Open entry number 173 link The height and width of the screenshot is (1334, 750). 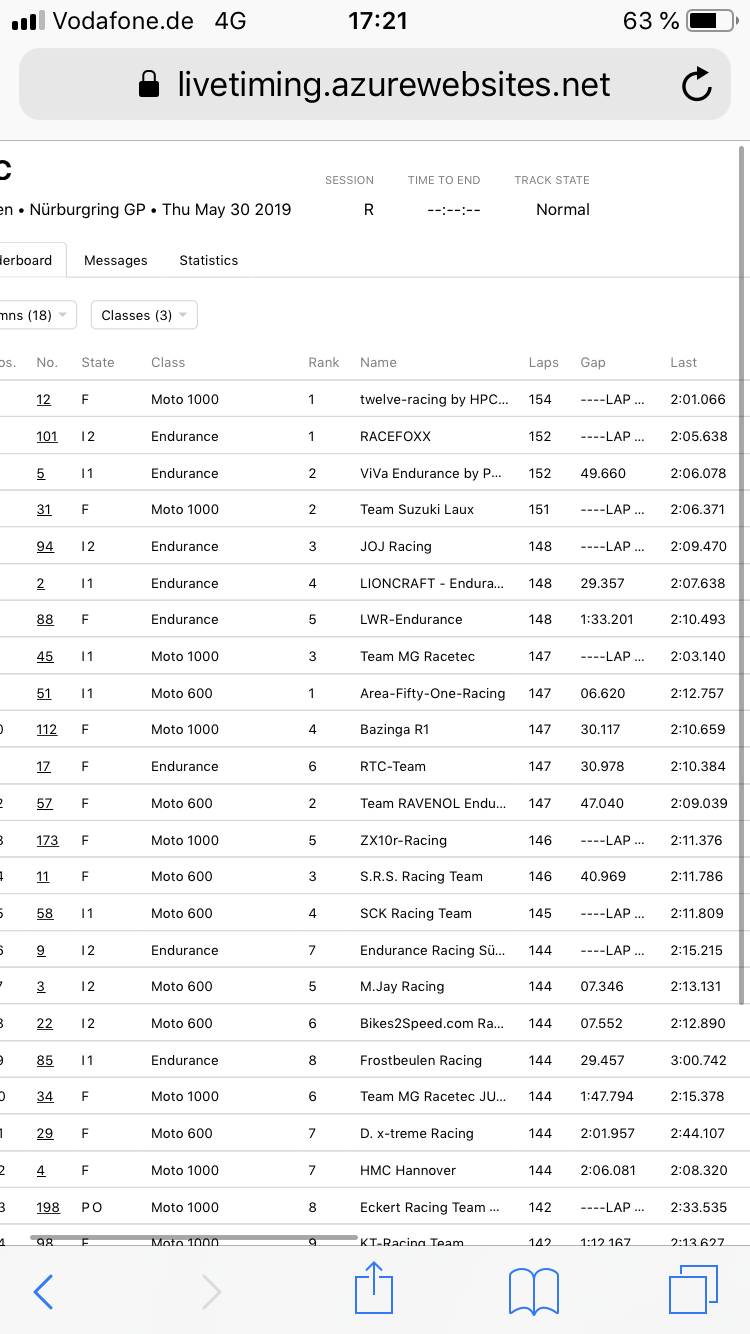[x=47, y=840]
